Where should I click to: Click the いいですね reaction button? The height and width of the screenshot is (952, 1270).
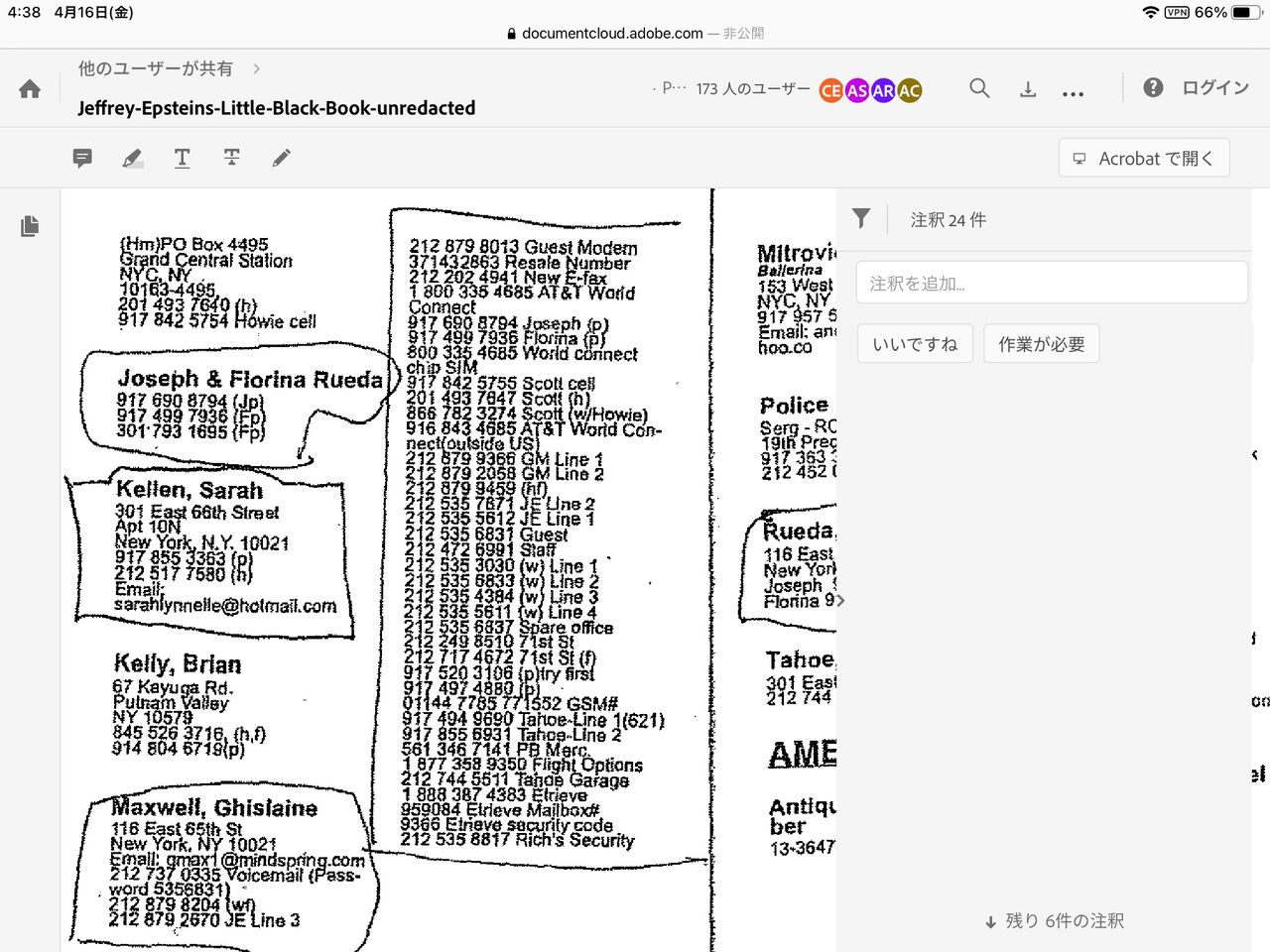(915, 344)
